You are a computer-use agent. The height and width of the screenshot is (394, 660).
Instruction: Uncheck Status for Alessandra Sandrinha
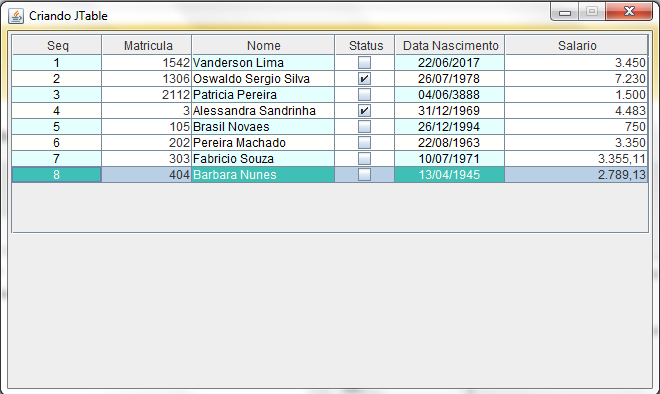(365, 111)
